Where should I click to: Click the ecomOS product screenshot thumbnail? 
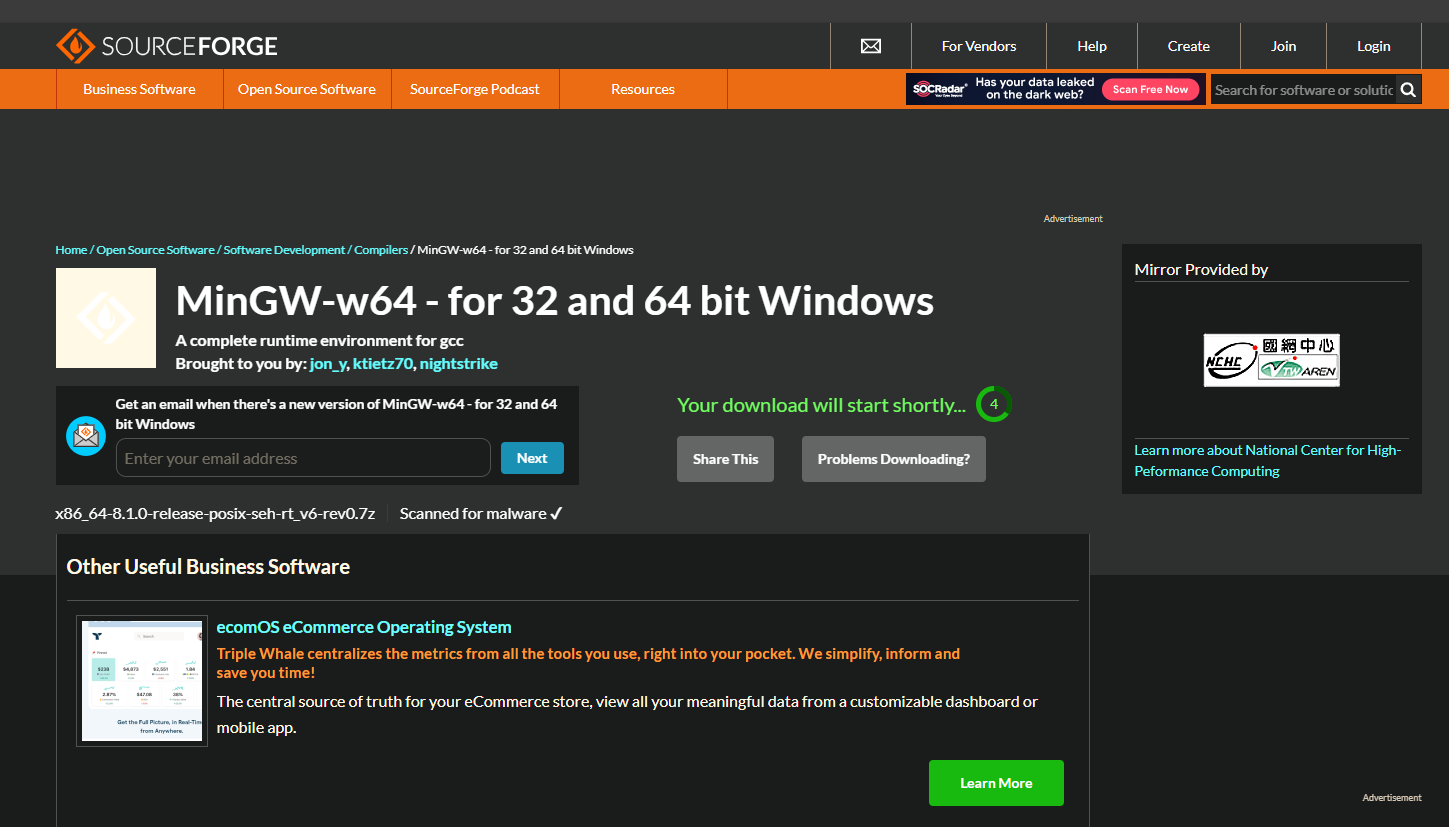click(x=142, y=681)
